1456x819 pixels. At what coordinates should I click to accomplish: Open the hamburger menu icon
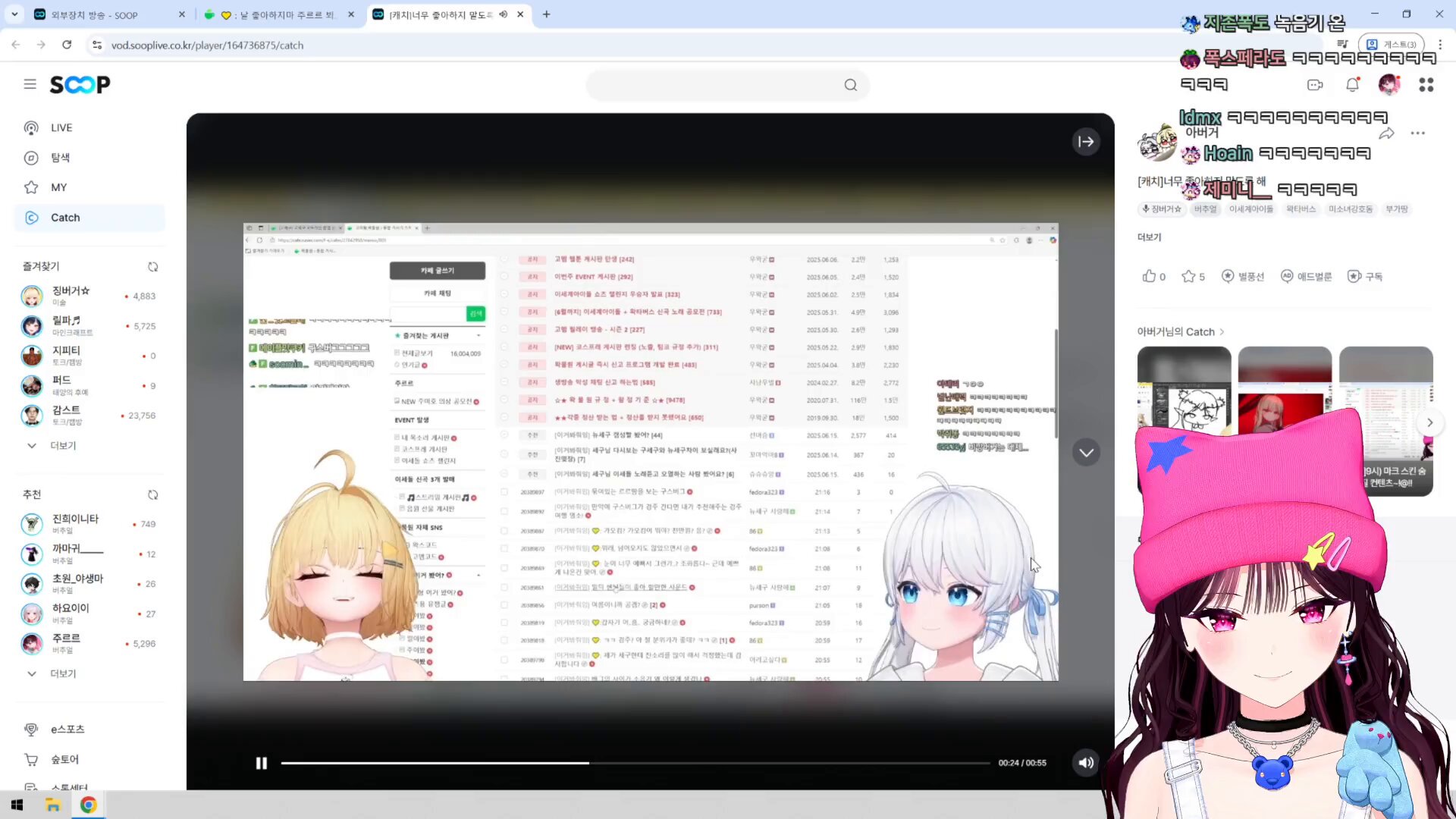tap(30, 84)
